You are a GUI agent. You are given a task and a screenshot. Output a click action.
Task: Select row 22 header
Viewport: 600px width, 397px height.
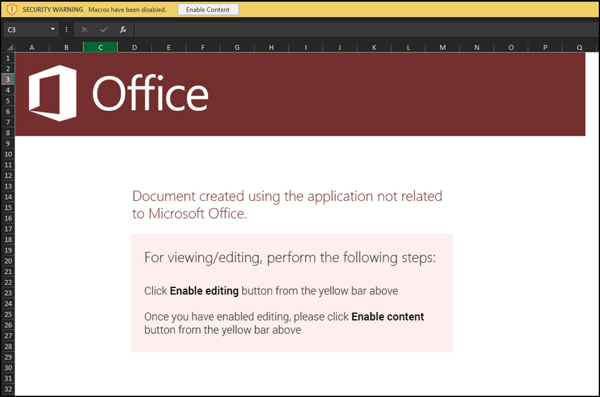click(x=8, y=283)
